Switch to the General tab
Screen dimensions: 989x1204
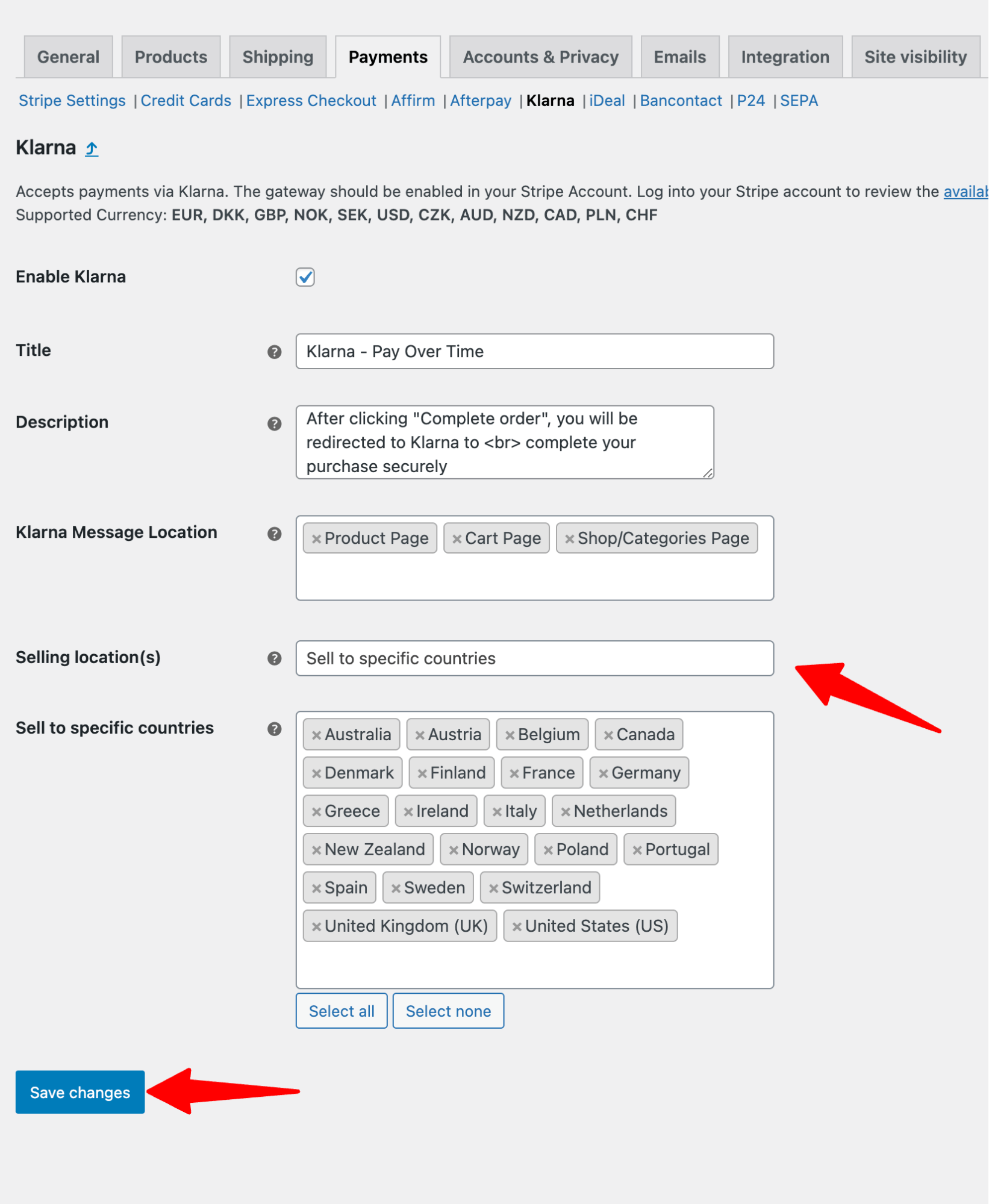tap(69, 57)
